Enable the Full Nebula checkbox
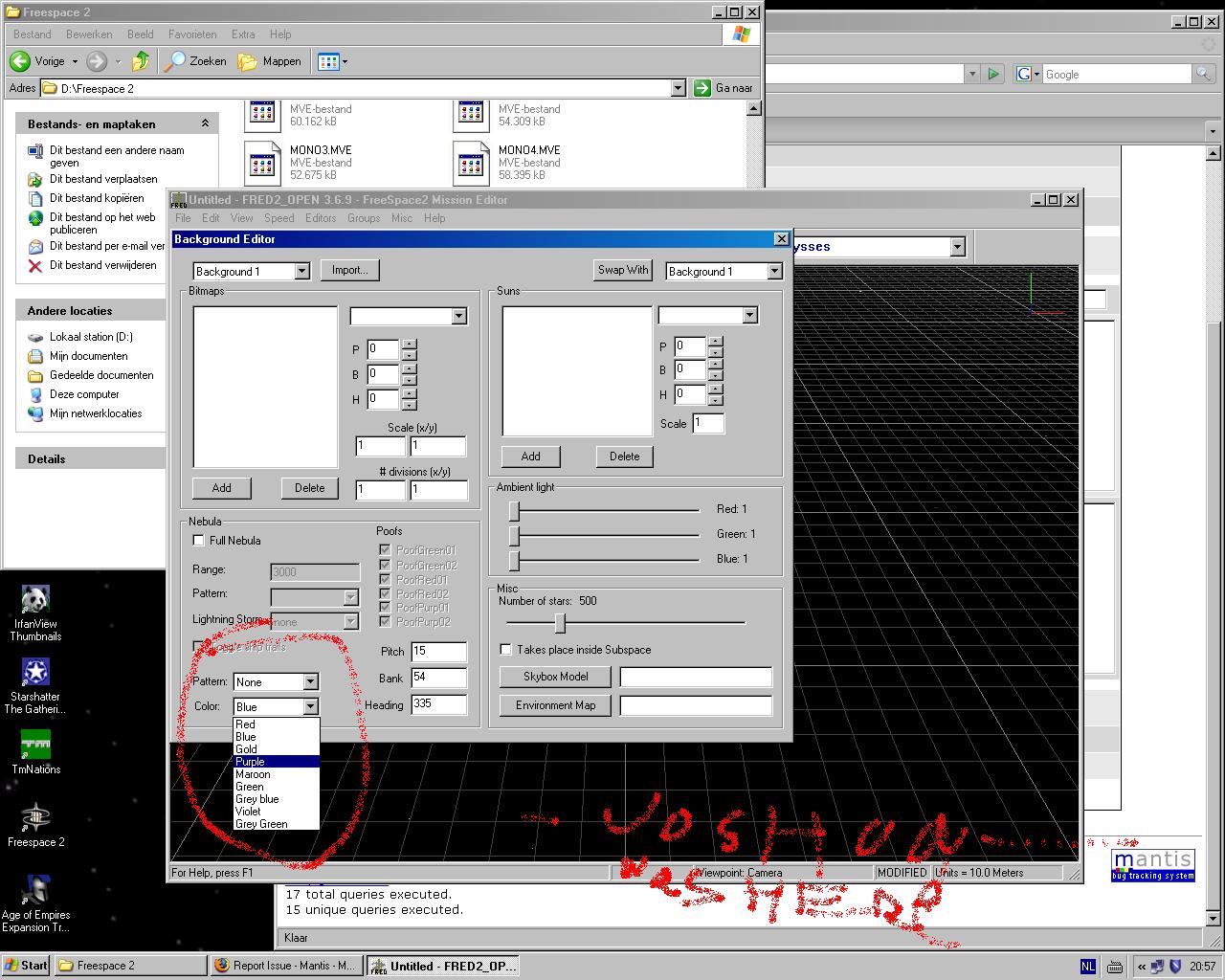This screenshot has height=980, width=1225. pyautogui.click(x=199, y=541)
